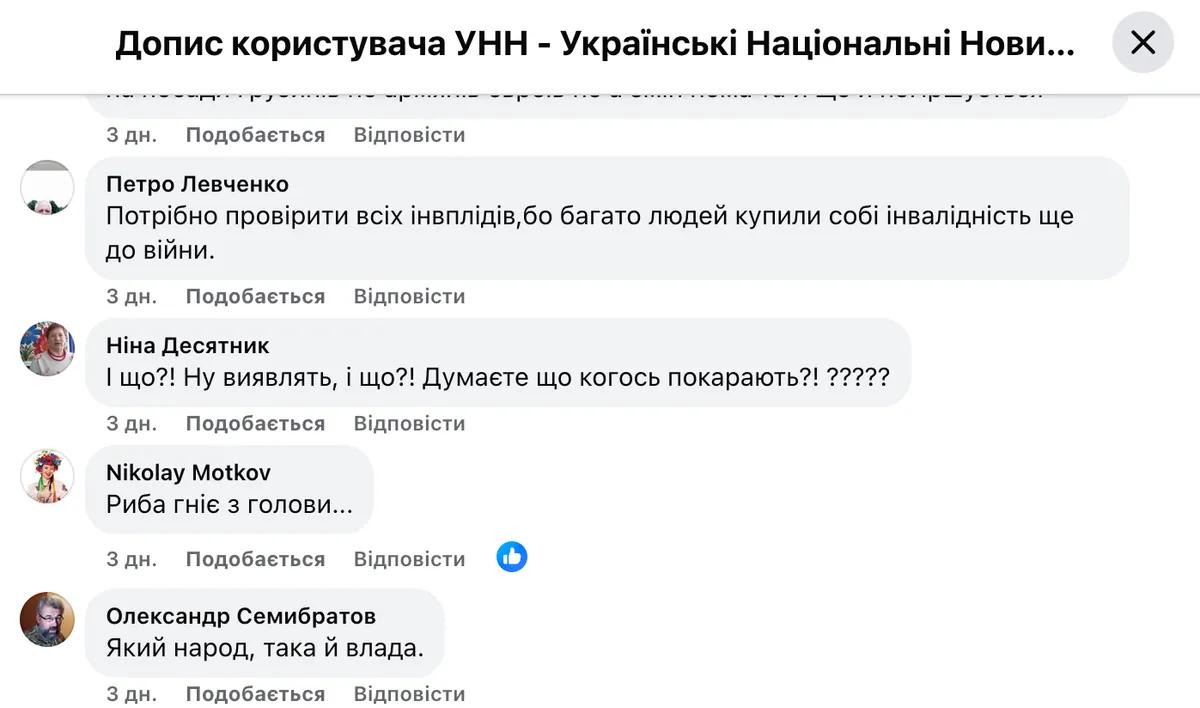Viewport: 1200px width, 708px height.
Task: Open the timestamp of Ніна Десятник's comment
Action: 132,423
